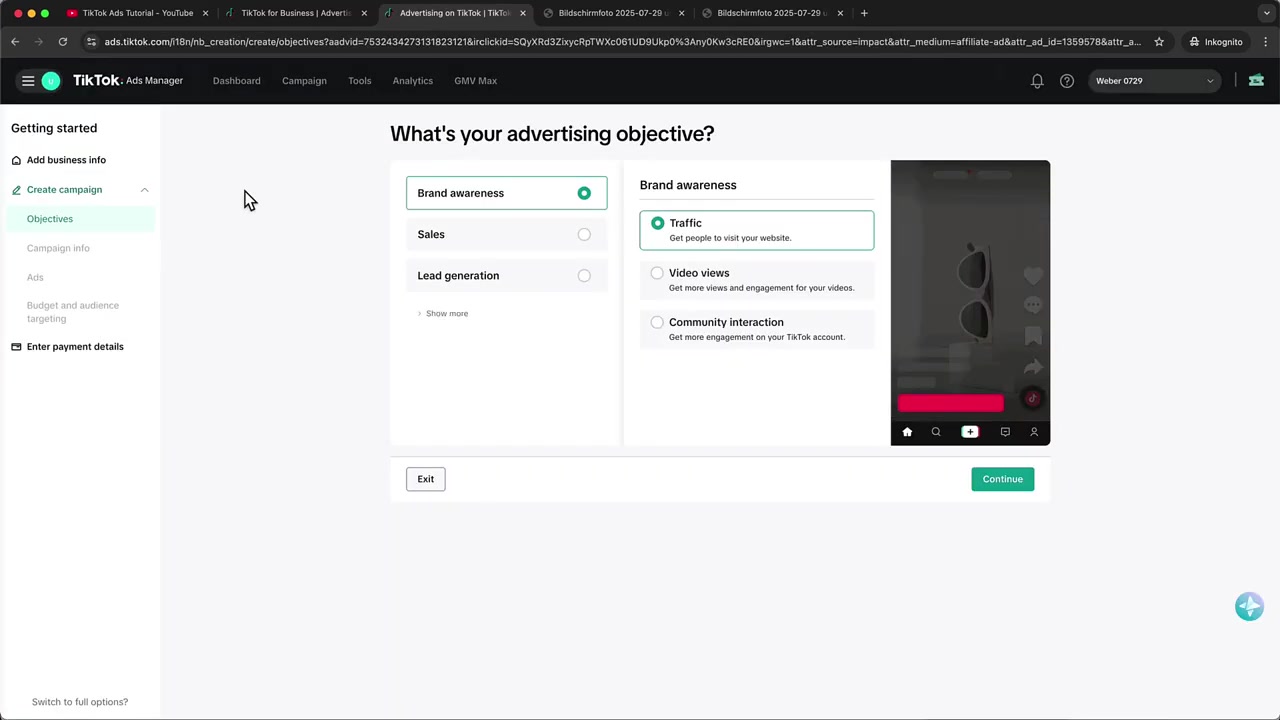This screenshot has height=720, width=1280.
Task: Choose the Video views option
Action: [757, 280]
